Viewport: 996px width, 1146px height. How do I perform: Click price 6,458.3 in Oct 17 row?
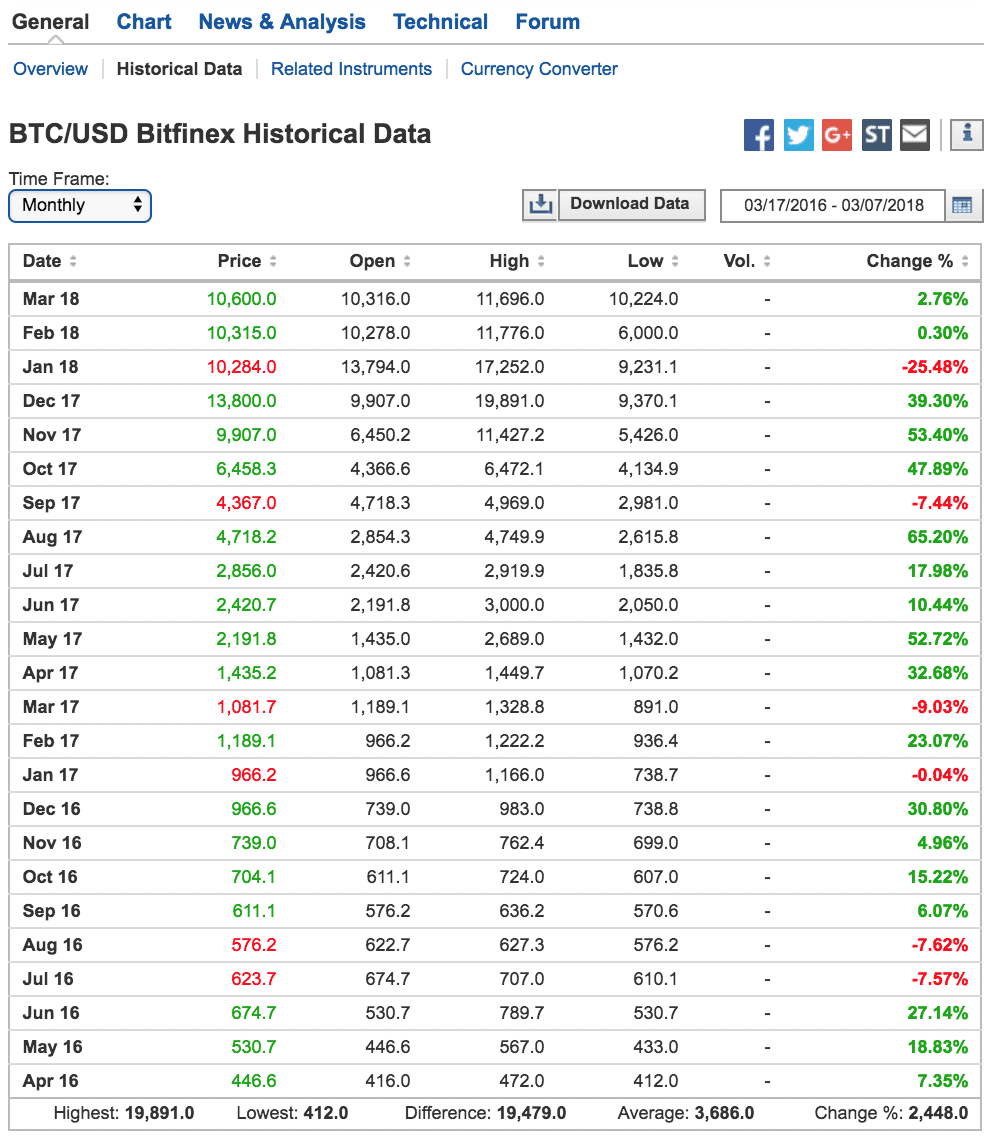(x=246, y=469)
